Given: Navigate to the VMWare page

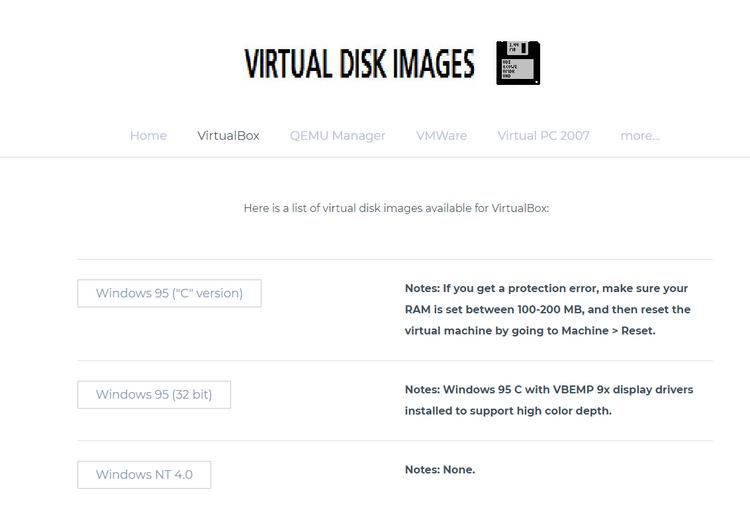Looking at the screenshot, I should click(441, 136).
